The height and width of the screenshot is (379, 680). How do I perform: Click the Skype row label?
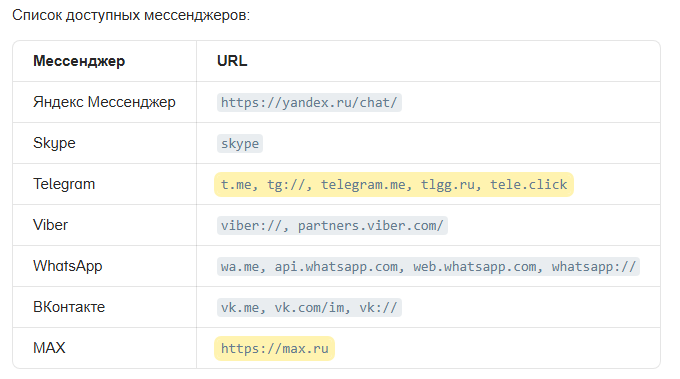coord(54,143)
